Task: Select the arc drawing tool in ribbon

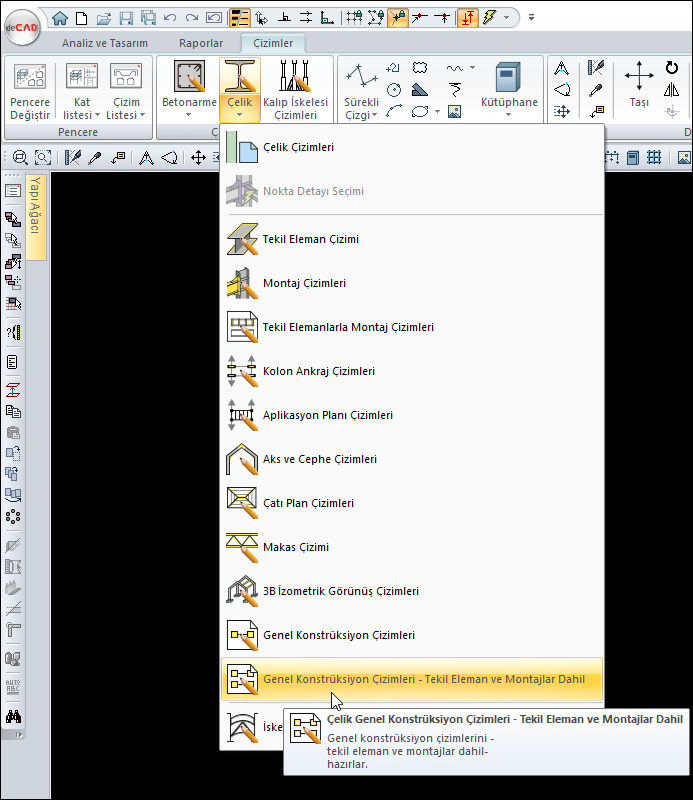Action: pyautogui.click(x=394, y=111)
